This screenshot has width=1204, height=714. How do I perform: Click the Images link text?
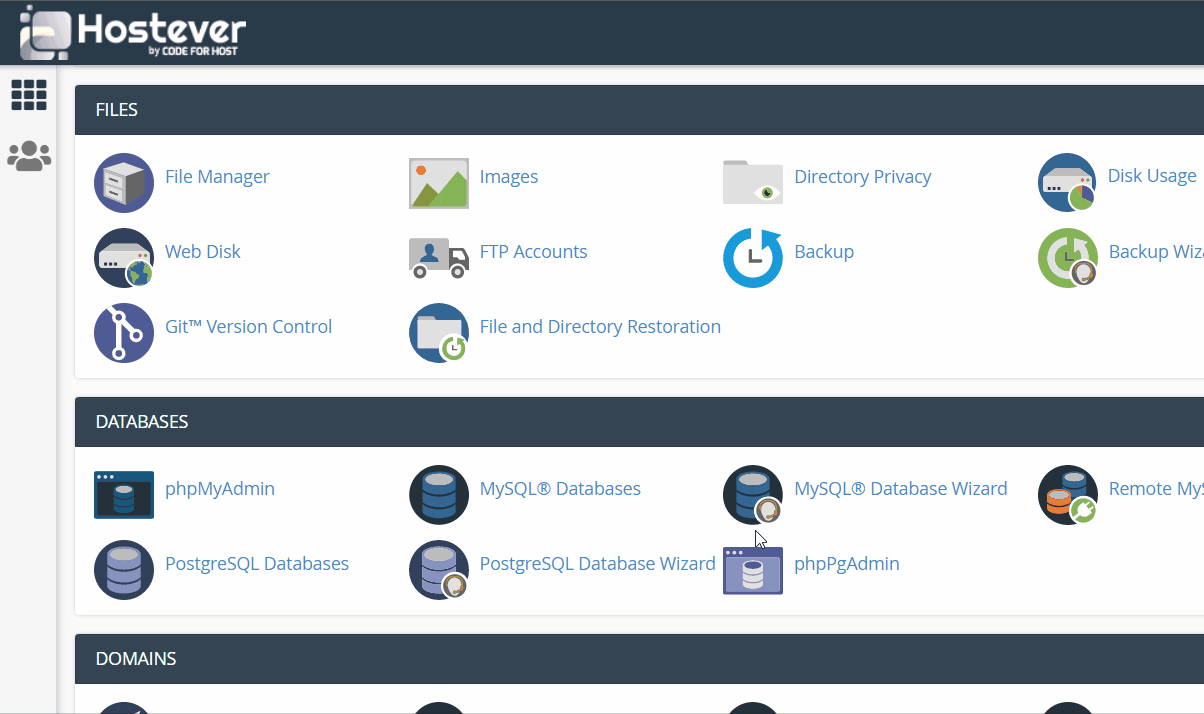(x=509, y=177)
